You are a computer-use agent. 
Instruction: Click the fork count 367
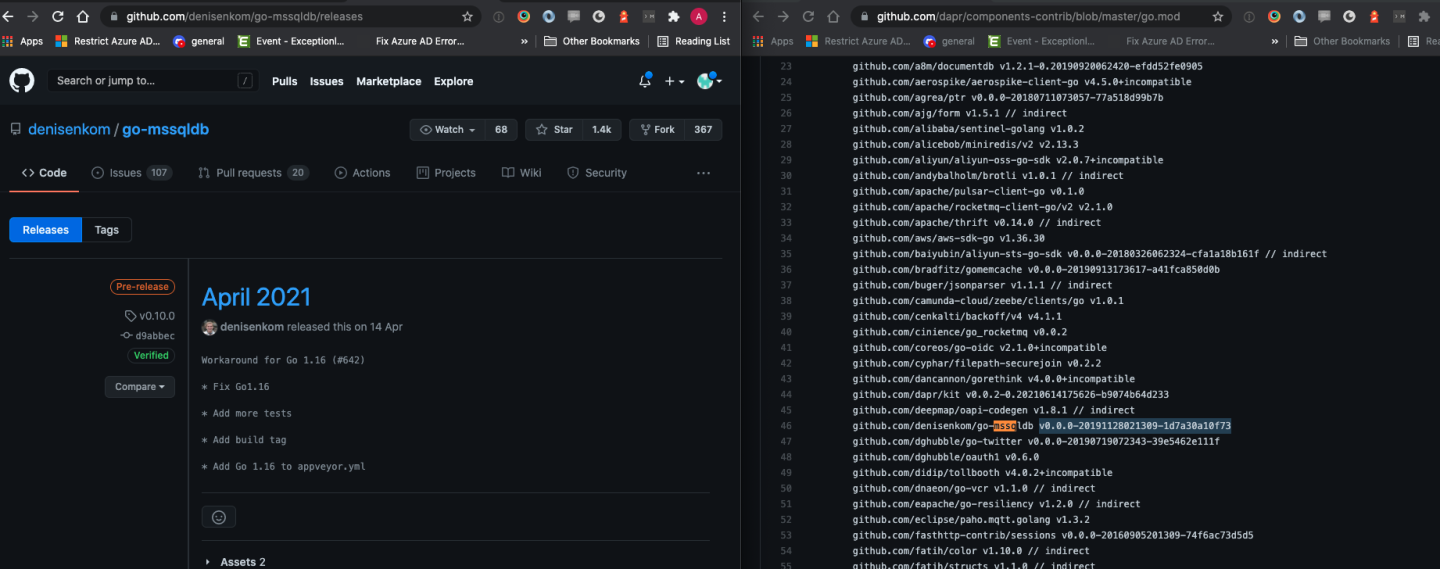703,130
